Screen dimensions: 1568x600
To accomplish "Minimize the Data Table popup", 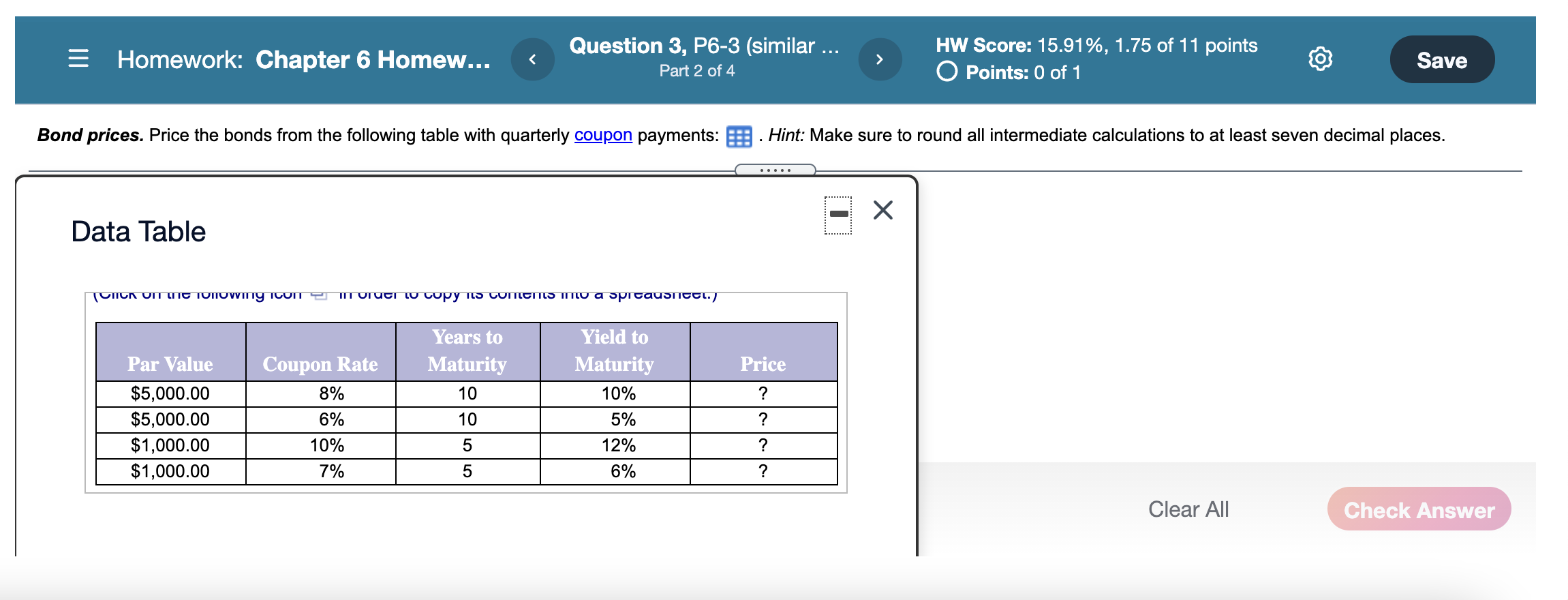I will click(x=838, y=215).
